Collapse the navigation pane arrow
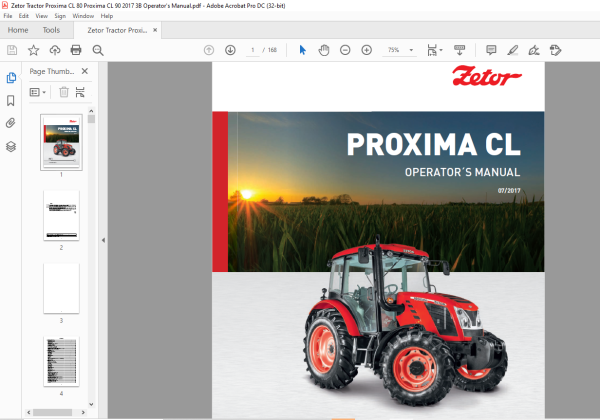 tap(103, 240)
